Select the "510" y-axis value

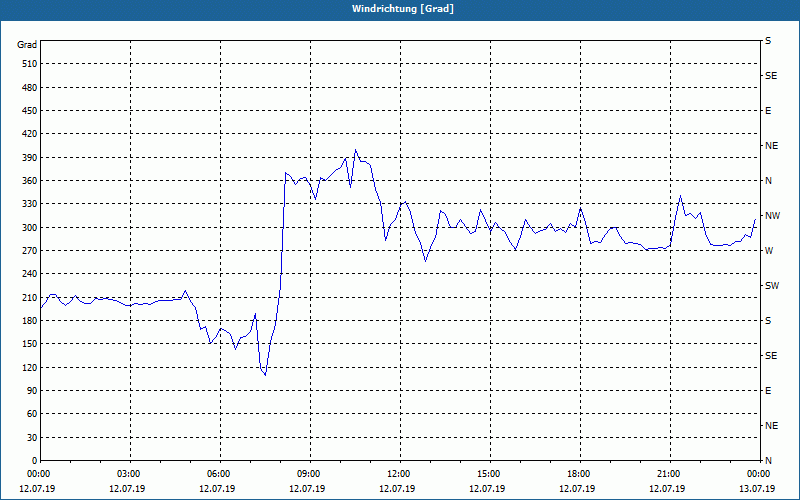[30, 64]
